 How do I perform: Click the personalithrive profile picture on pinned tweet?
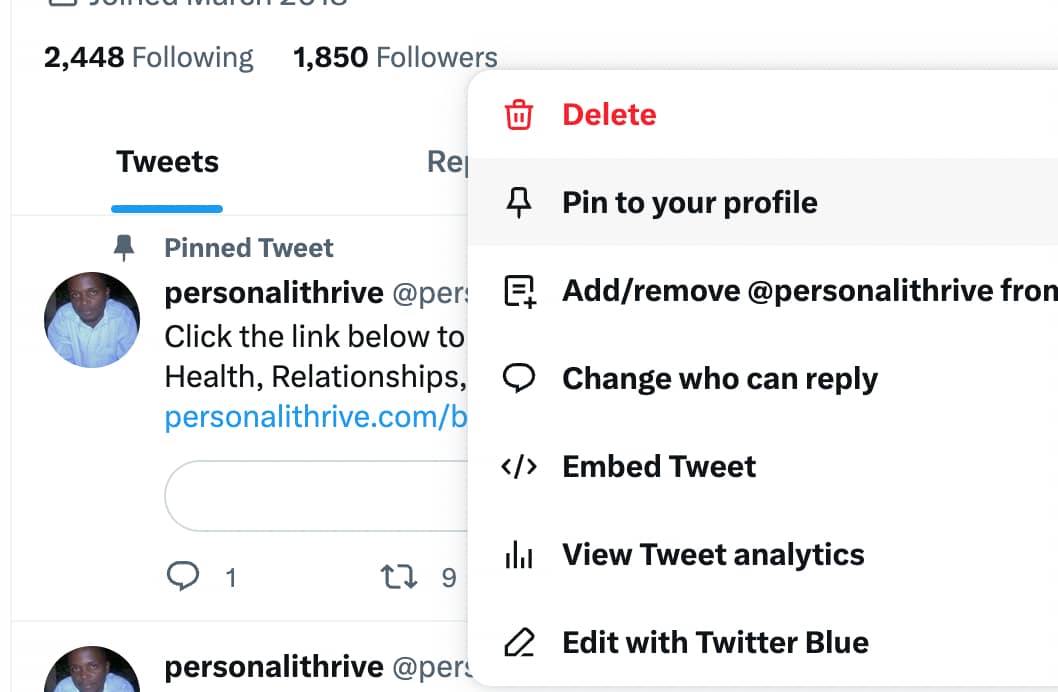click(x=92, y=320)
